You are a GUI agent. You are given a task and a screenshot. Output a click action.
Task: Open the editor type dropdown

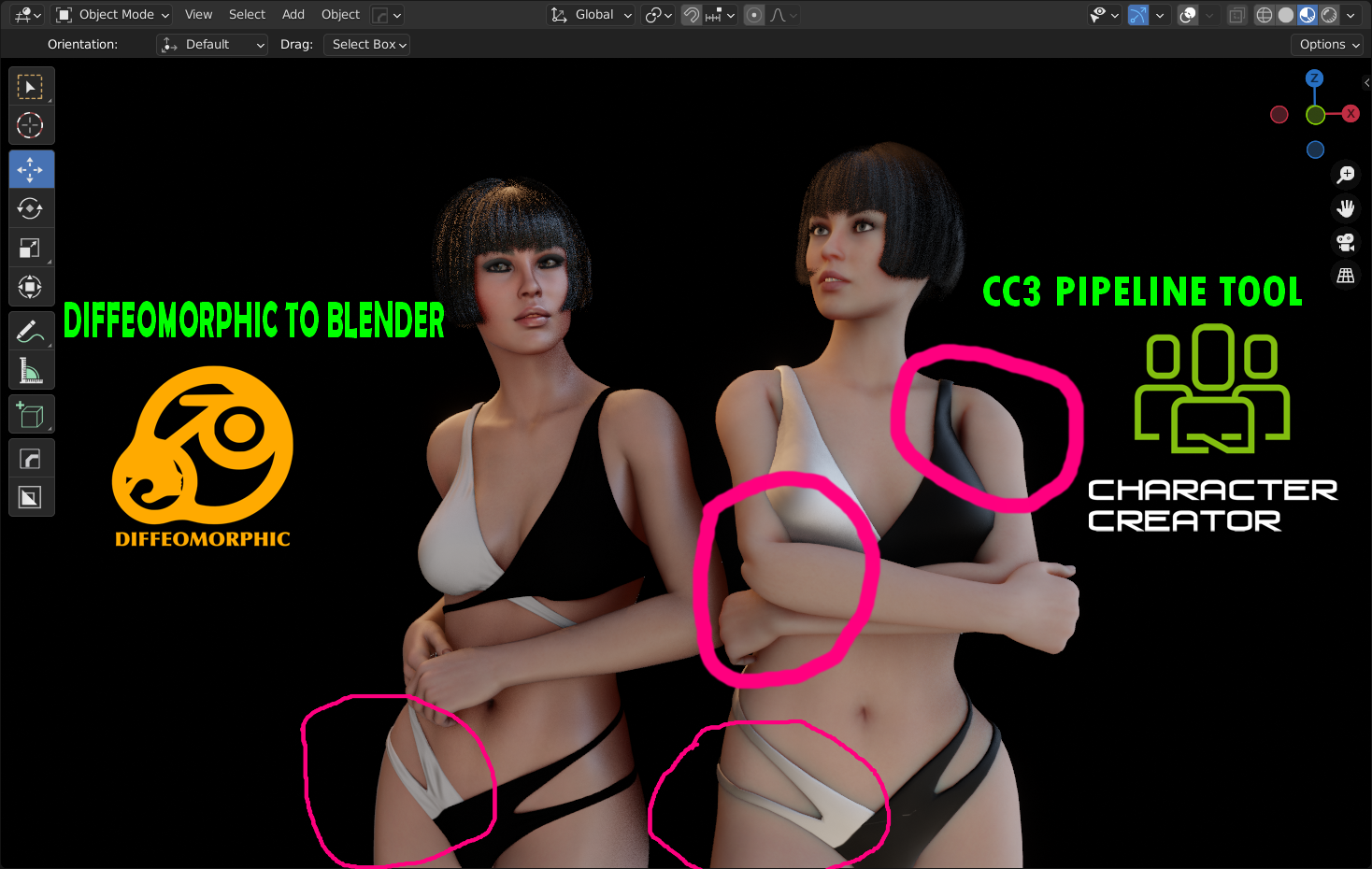tap(28, 15)
